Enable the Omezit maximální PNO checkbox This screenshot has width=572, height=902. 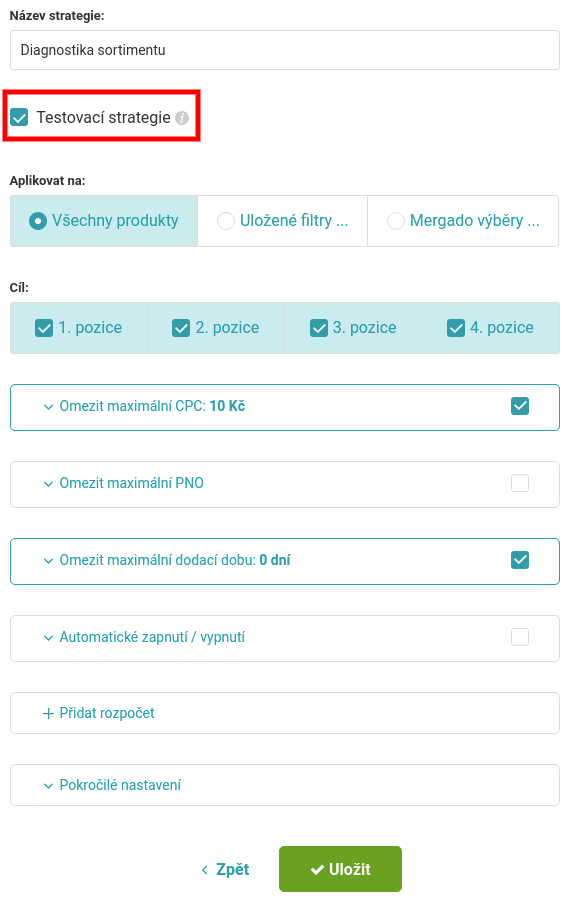[520, 483]
